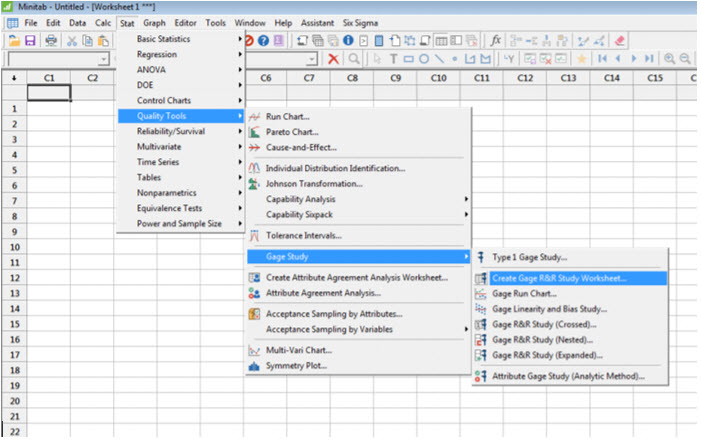Viewport: 701px width, 444px height.
Task: Click the blue Project info icon
Action: point(348,41)
